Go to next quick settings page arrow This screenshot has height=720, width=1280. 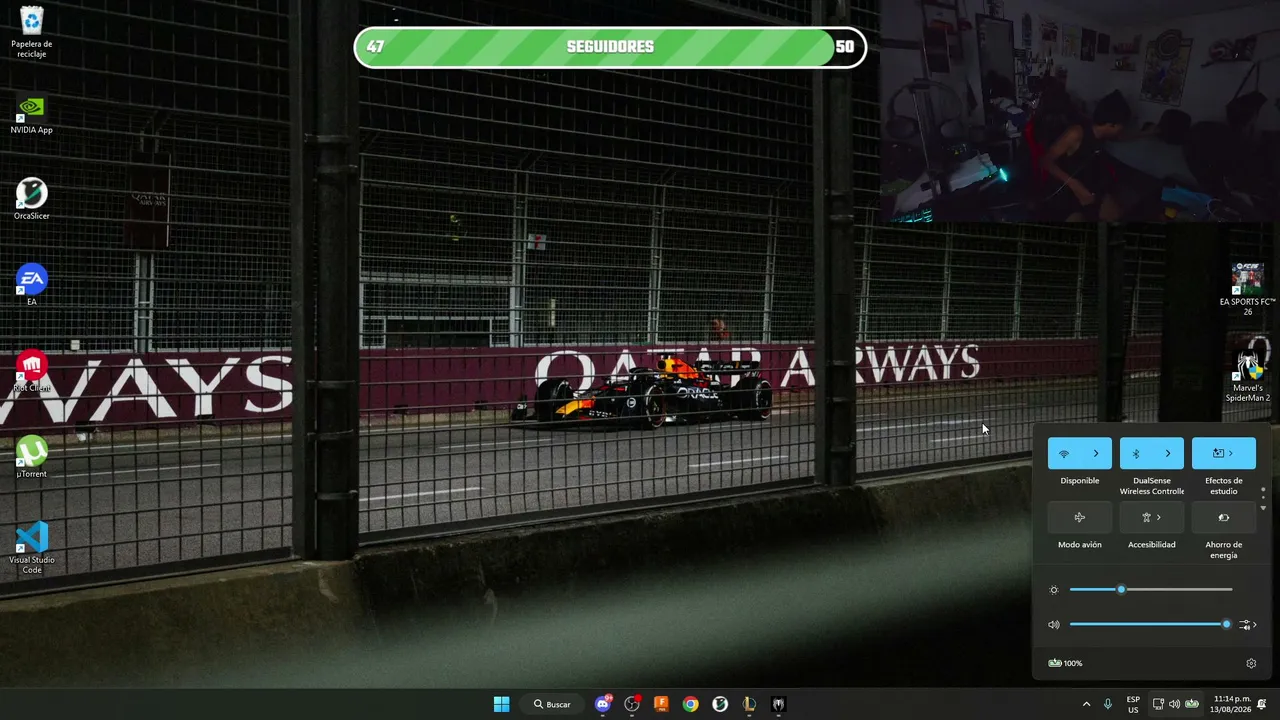click(x=1263, y=508)
